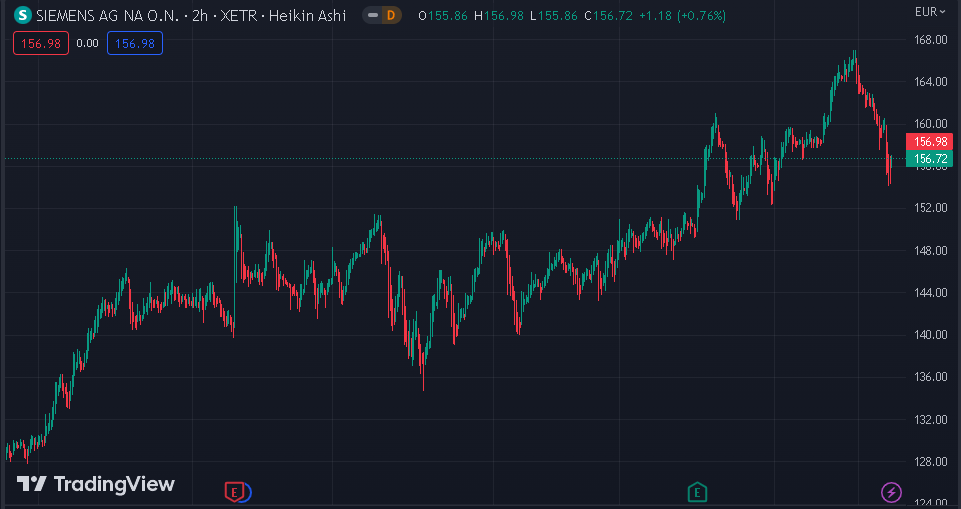Click the purple lightning bolt icon
Screen dimensions: 961x509
[891, 491]
